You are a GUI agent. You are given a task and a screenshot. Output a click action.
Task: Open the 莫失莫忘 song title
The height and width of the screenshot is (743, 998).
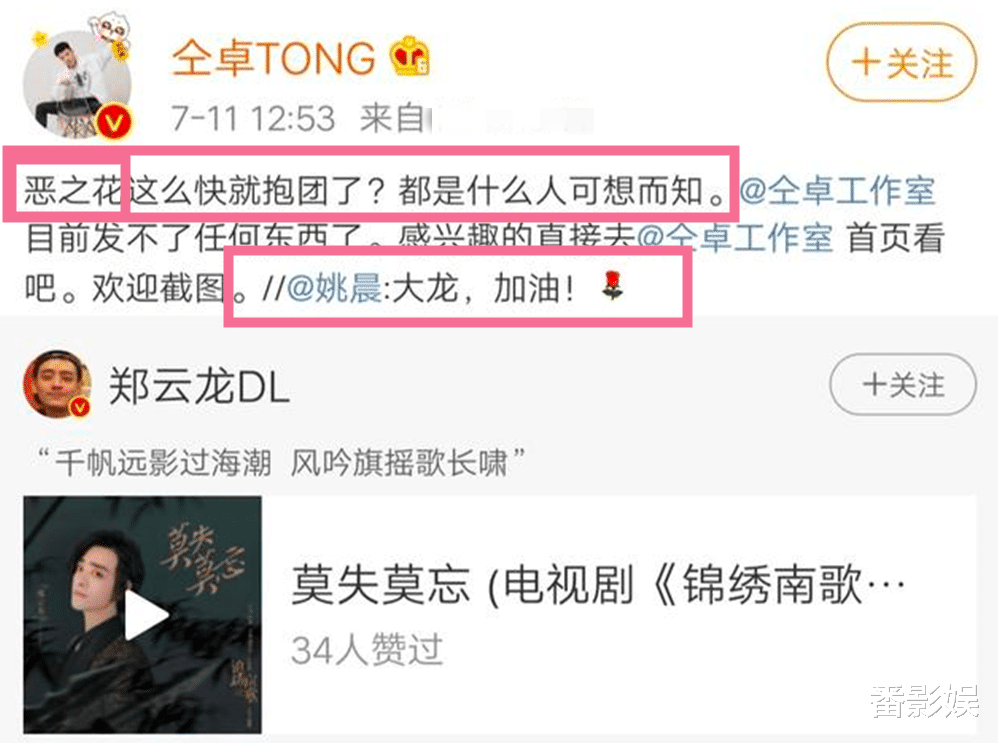(598, 584)
